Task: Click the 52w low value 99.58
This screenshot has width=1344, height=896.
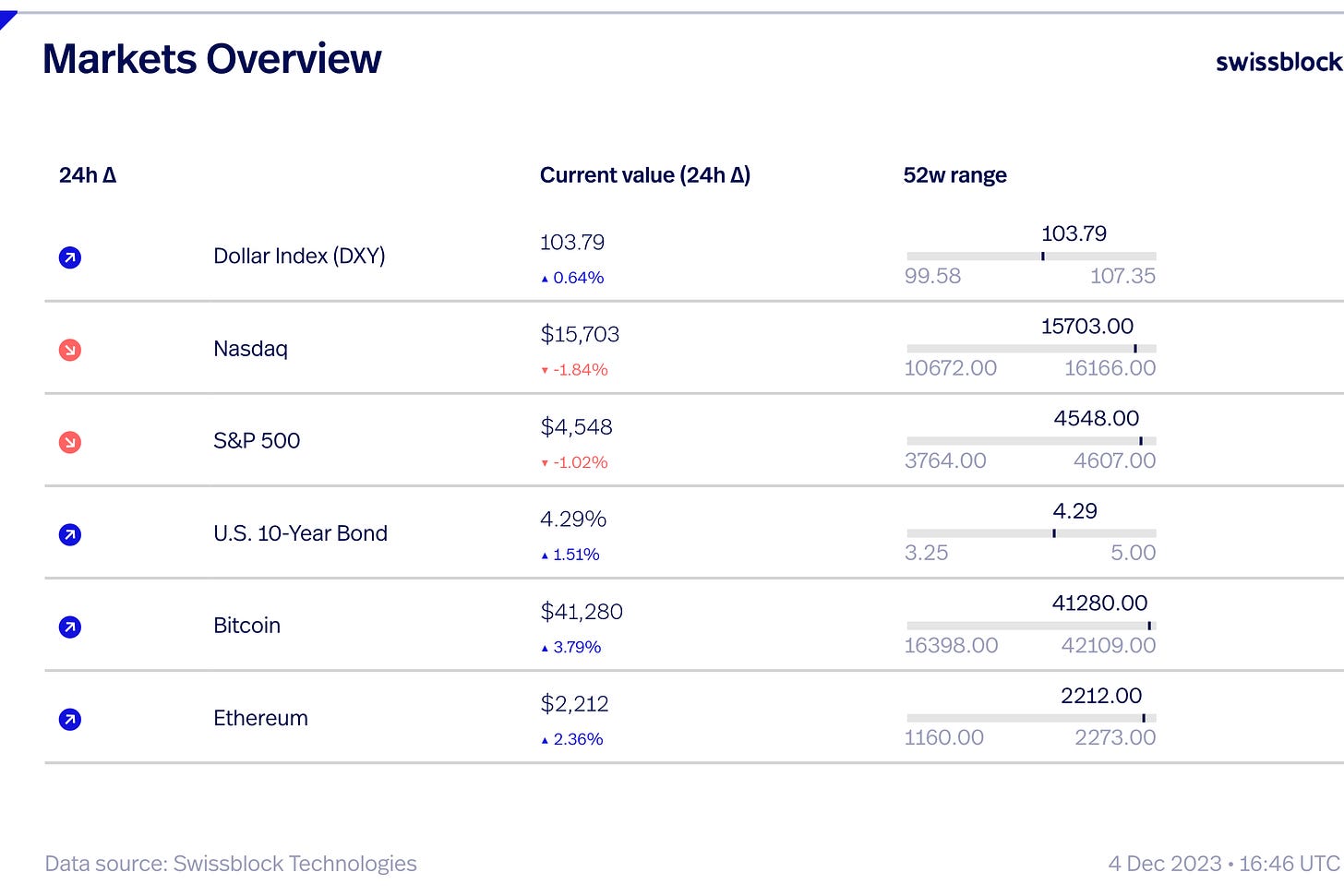Action: pos(932,276)
